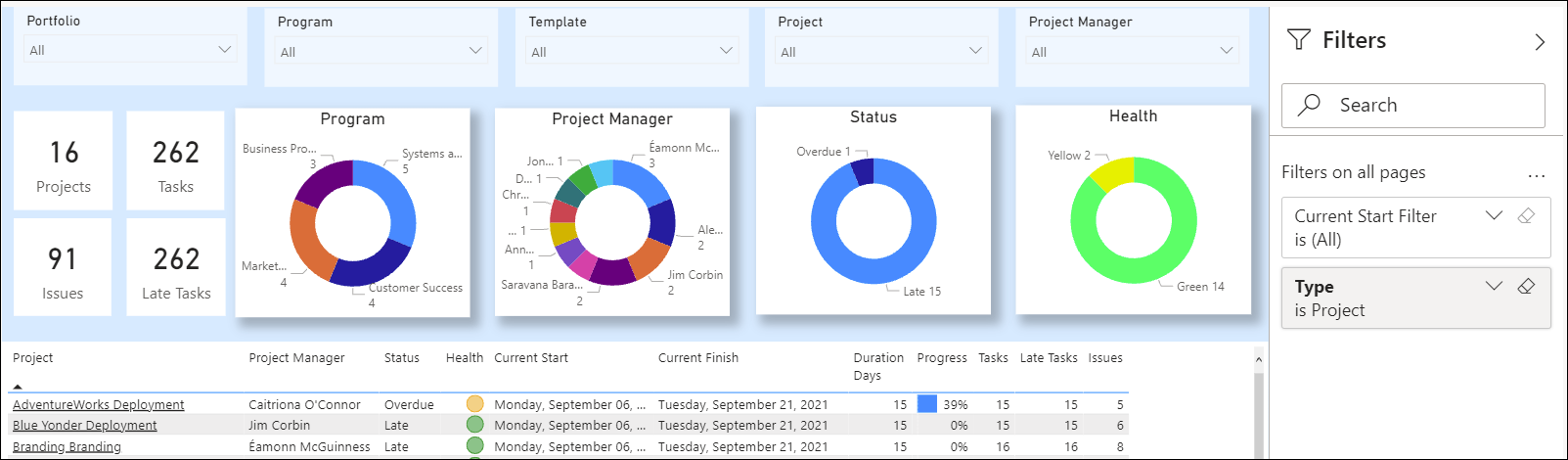Viewport: 1568px width, 460px height.
Task: Clear the Type filter eraser icon
Action: click(1526, 287)
